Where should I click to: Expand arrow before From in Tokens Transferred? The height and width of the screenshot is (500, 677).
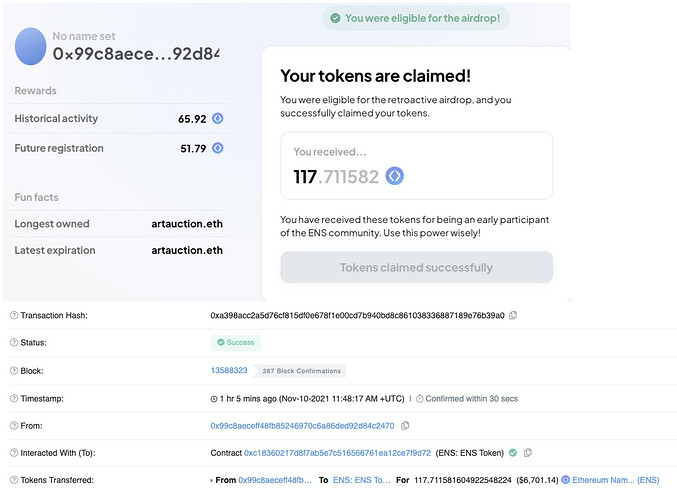[212, 480]
